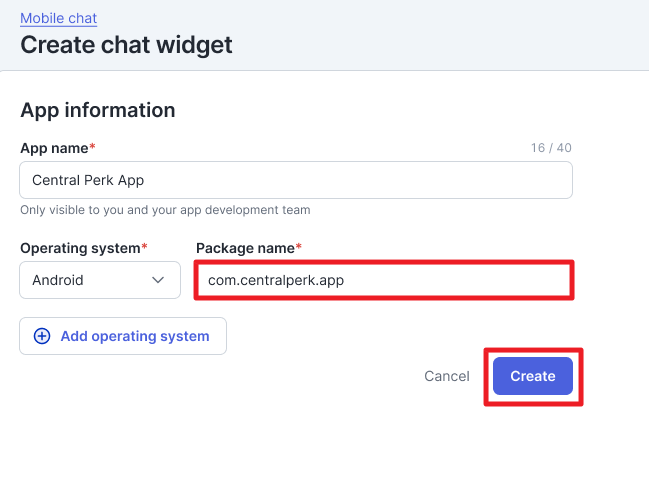The image size is (649, 479).
Task: Click the 16 / 40 character counter
Action: point(551,148)
